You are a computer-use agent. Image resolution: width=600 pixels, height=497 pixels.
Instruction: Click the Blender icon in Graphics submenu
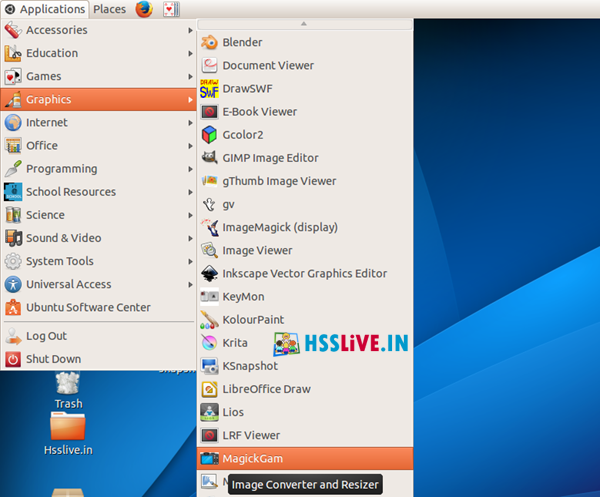209,42
